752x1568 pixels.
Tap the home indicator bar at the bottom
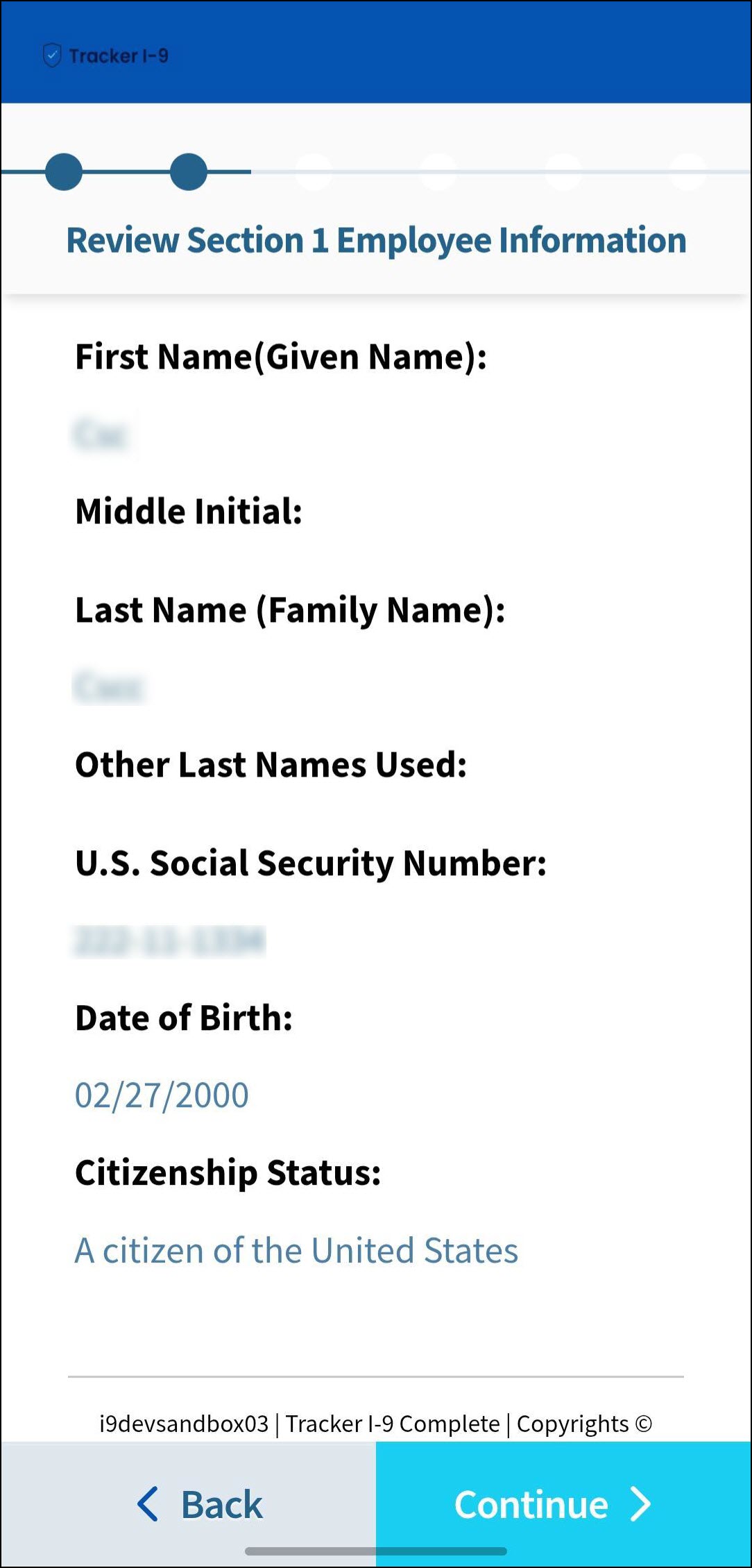(375, 1551)
